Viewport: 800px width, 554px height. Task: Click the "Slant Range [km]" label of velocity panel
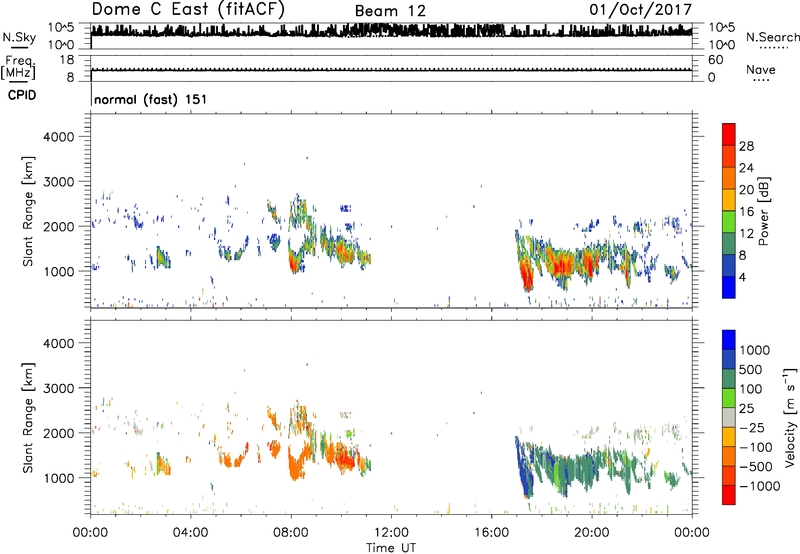click(27, 417)
